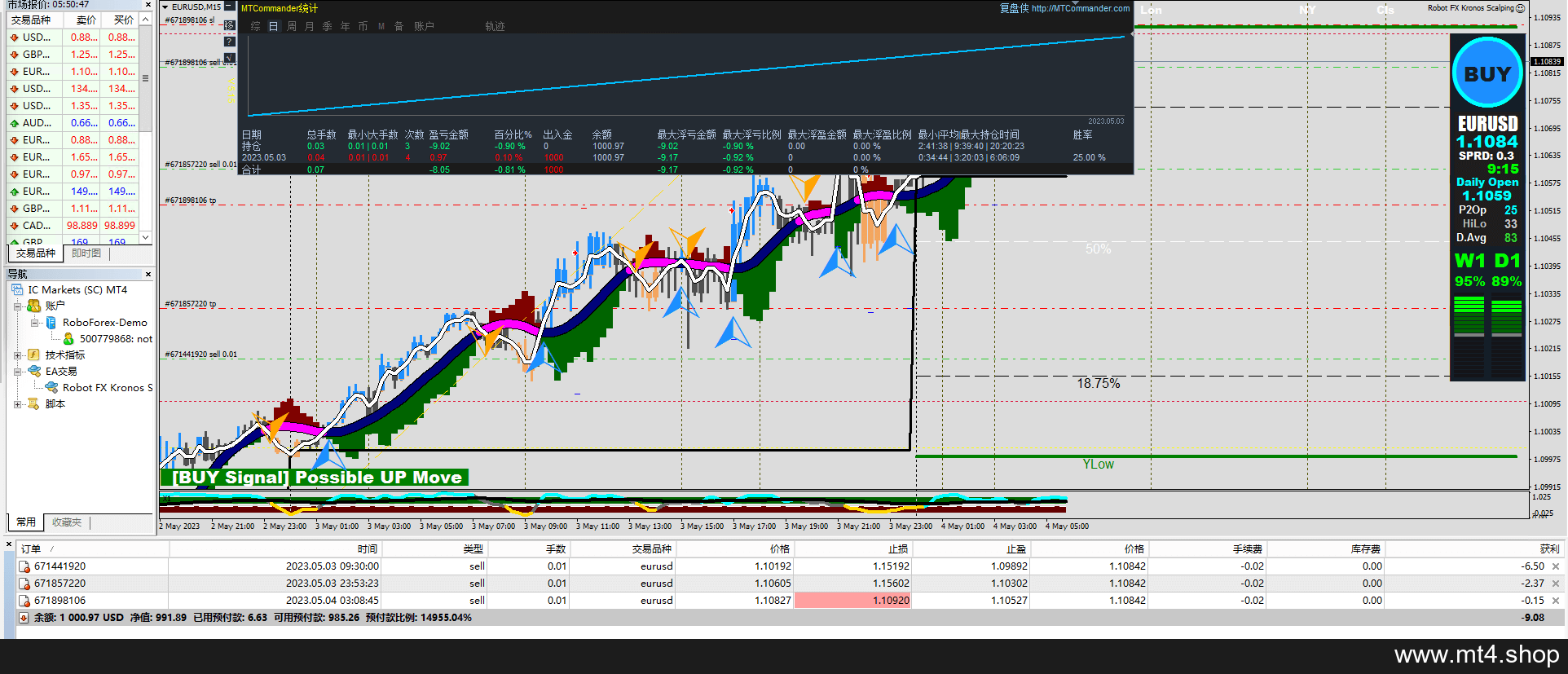This screenshot has height=674, width=1568.
Task: Collapse the 账户 accounts tree node
Action: click(17, 306)
